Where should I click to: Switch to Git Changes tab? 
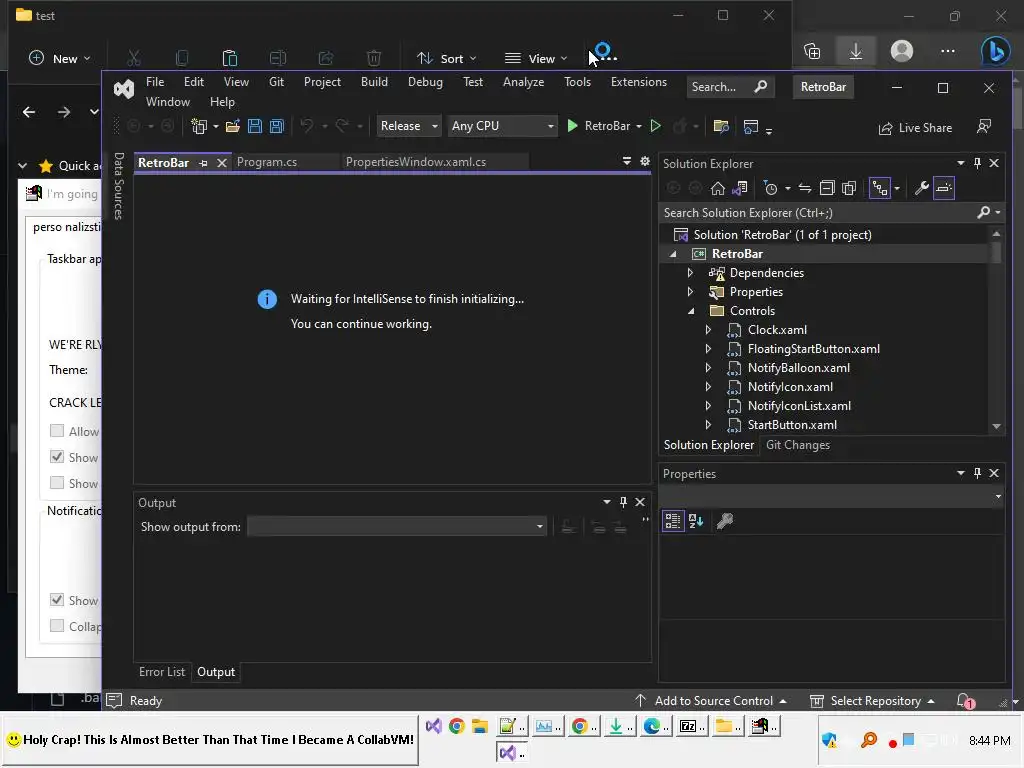tap(797, 445)
